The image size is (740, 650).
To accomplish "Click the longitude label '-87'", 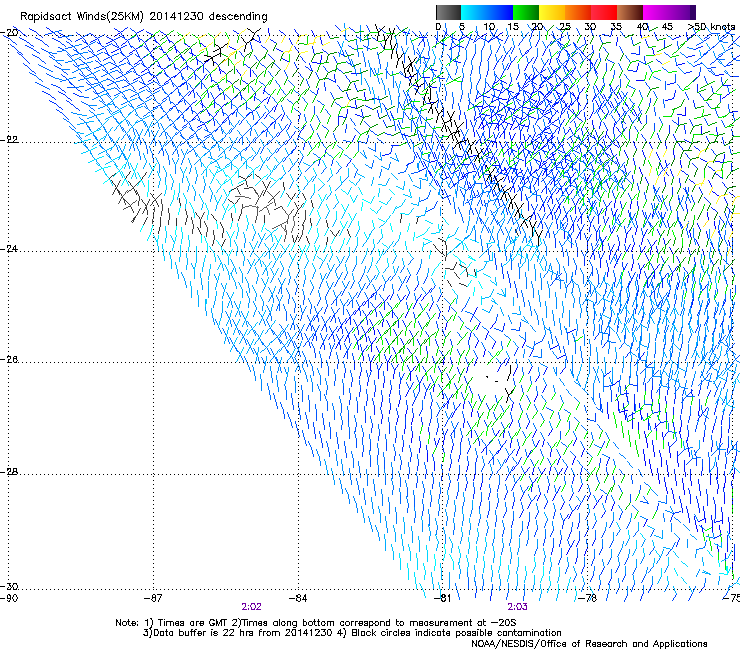I will [153, 598].
